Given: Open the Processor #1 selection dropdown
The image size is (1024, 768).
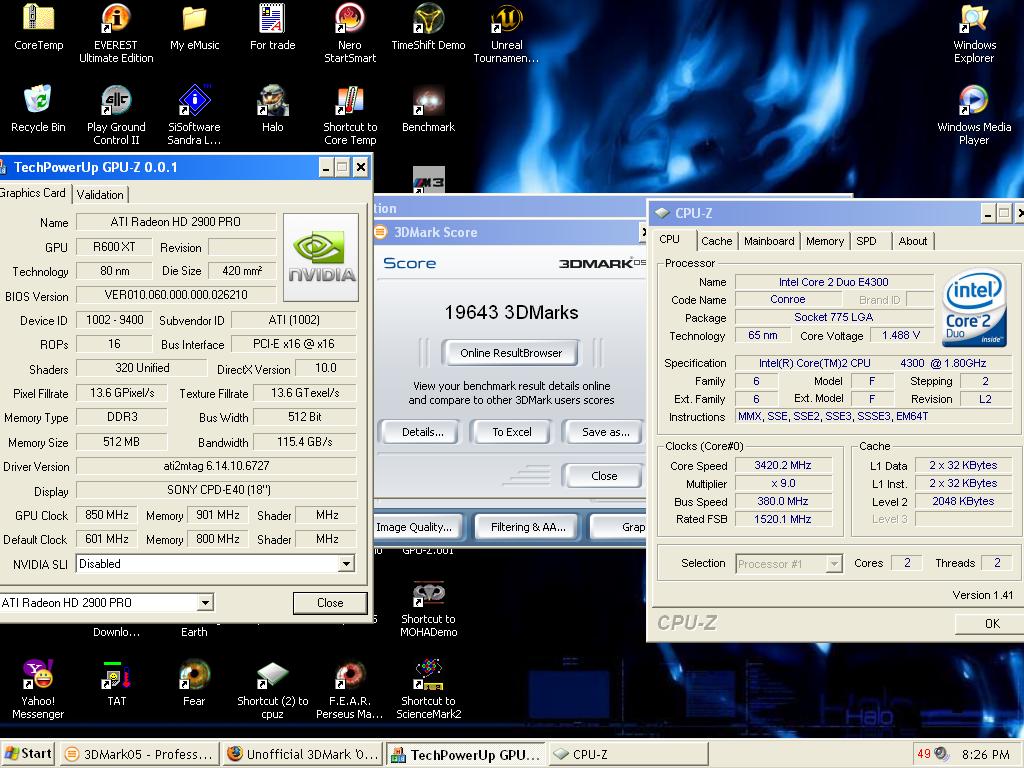Looking at the screenshot, I should click(x=833, y=564).
